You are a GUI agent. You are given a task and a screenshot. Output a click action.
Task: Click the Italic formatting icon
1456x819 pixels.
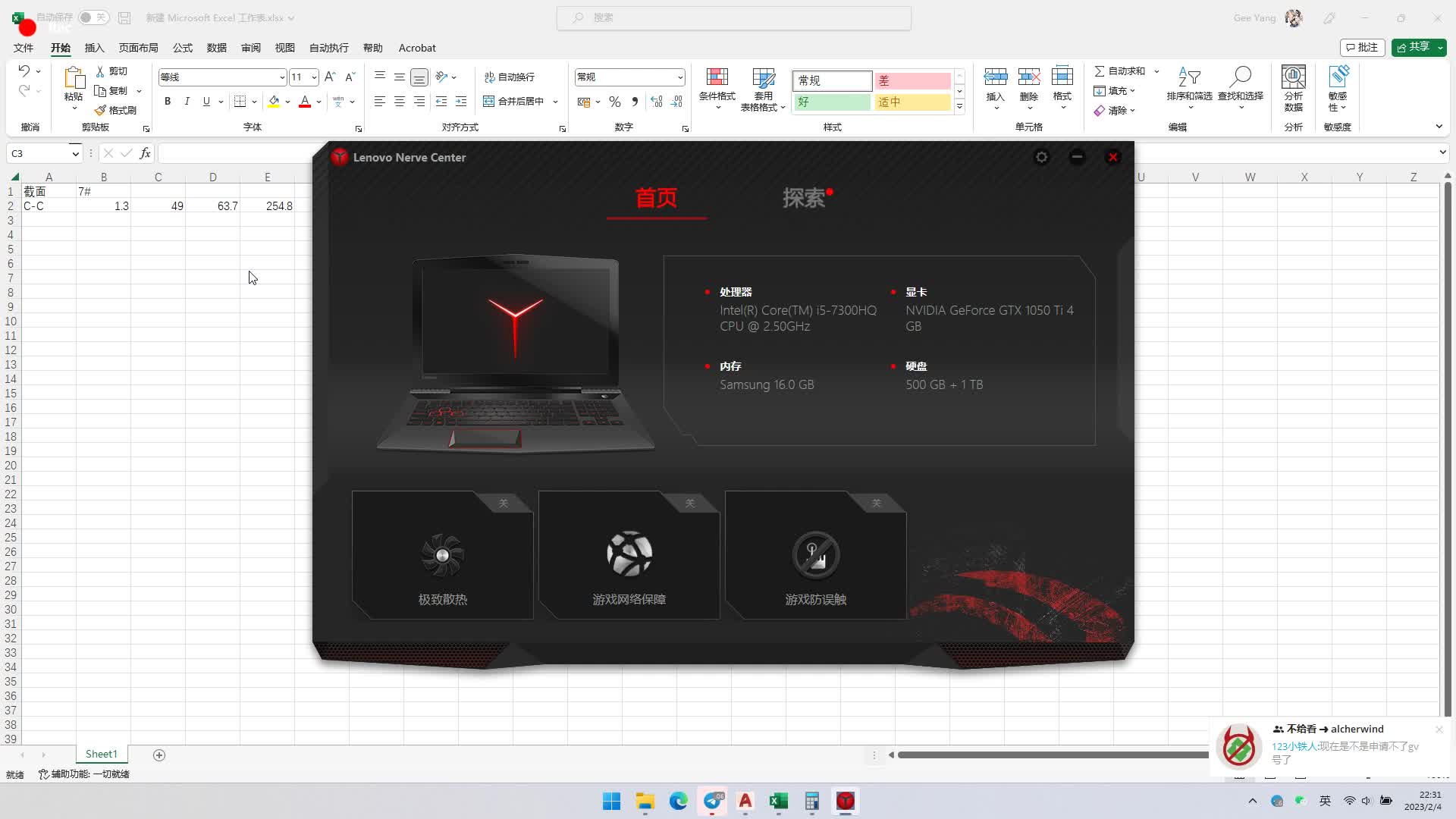click(x=187, y=102)
